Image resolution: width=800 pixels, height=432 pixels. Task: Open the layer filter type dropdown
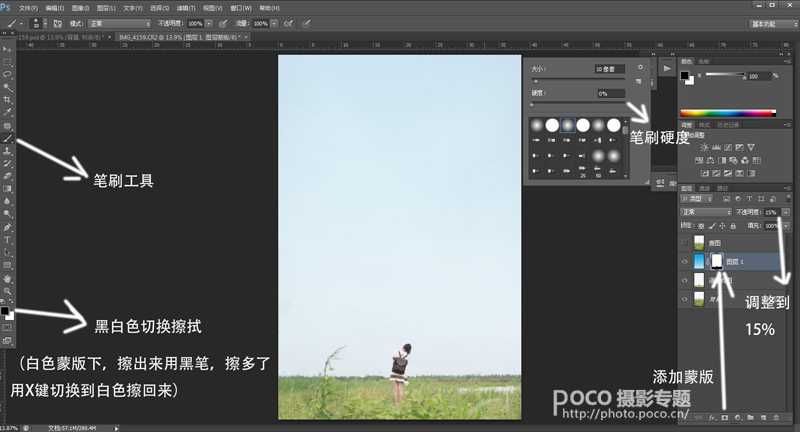tap(697, 199)
